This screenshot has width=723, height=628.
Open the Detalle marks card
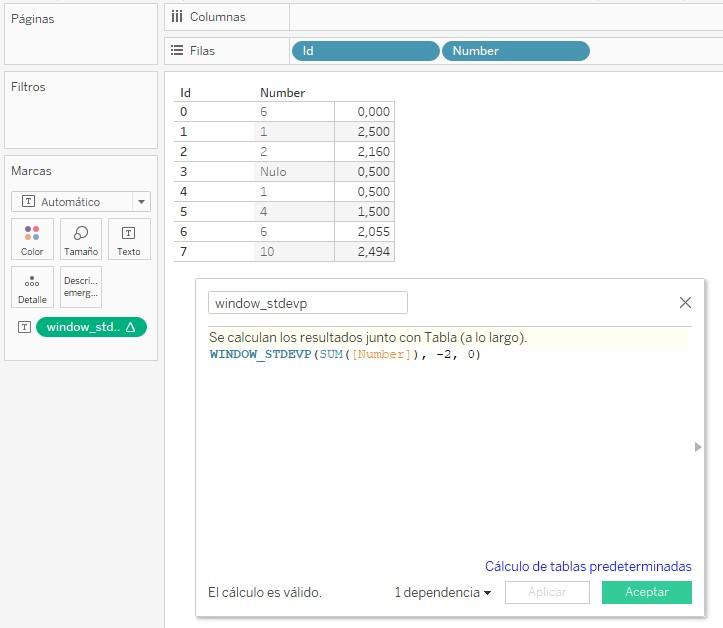[x=32, y=287]
